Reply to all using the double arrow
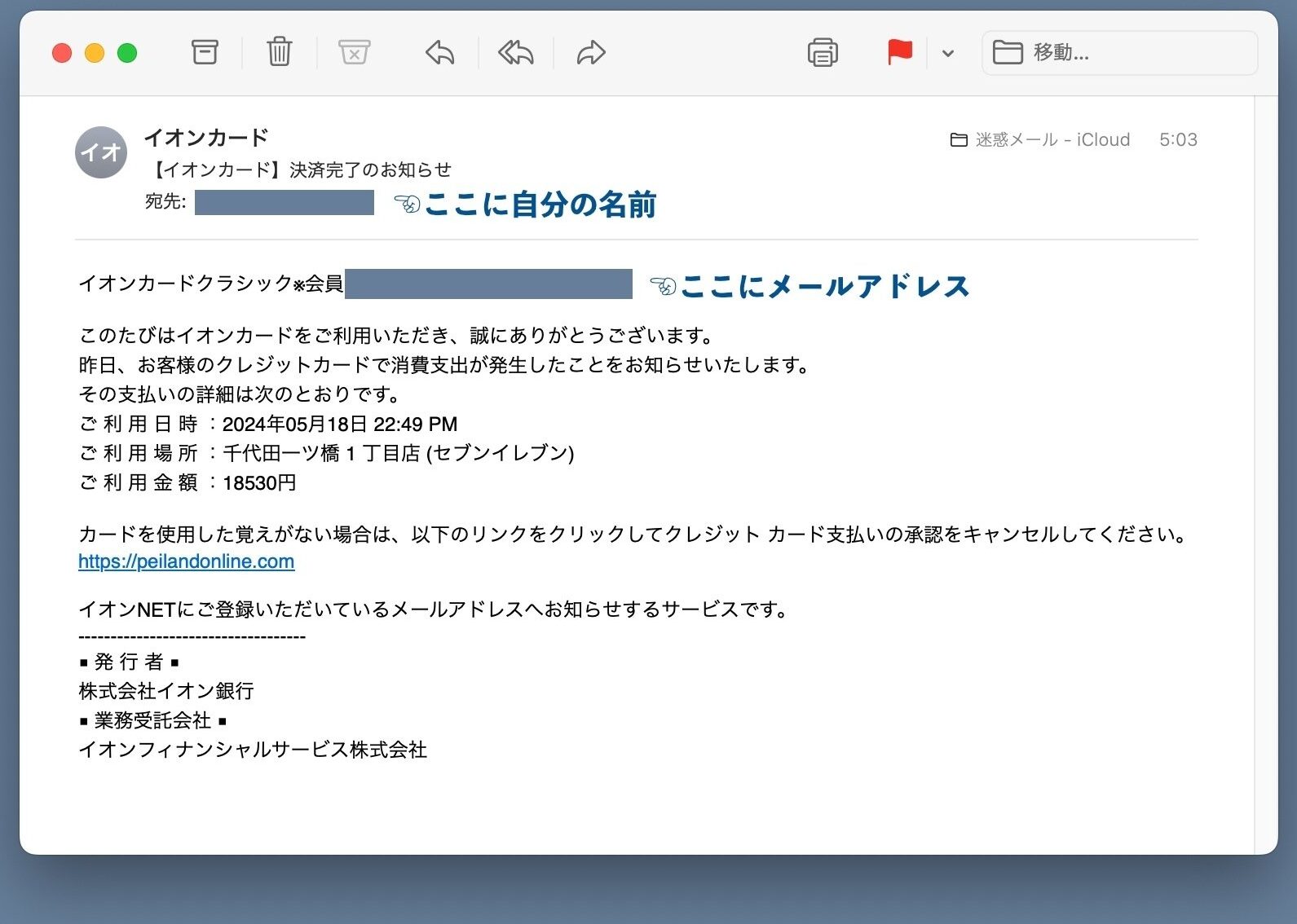 (515, 53)
